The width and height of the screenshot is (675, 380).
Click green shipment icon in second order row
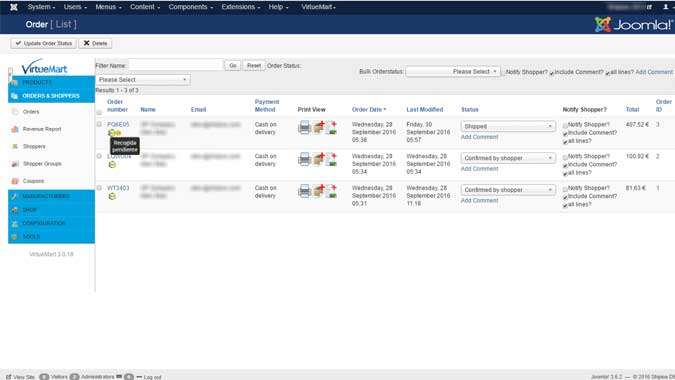[112, 165]
